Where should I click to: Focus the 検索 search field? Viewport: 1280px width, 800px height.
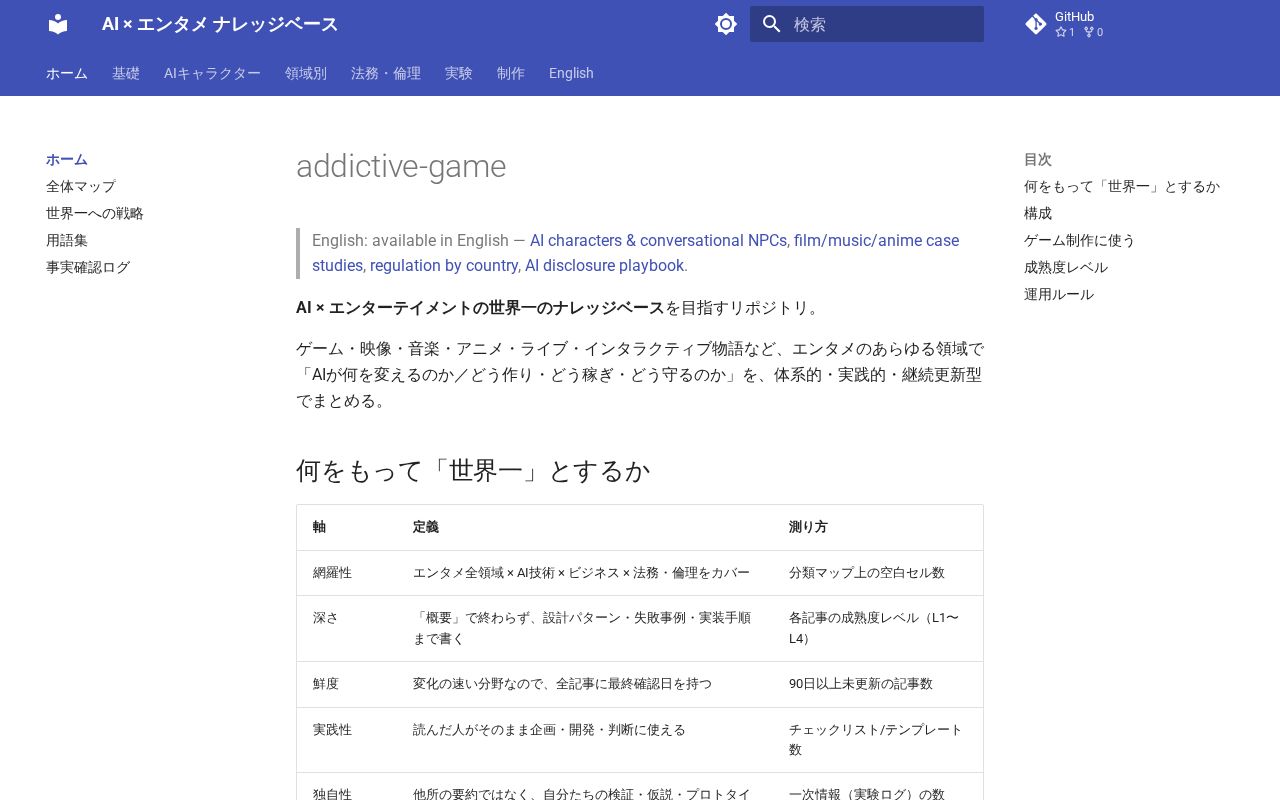[x=867, y=24]
